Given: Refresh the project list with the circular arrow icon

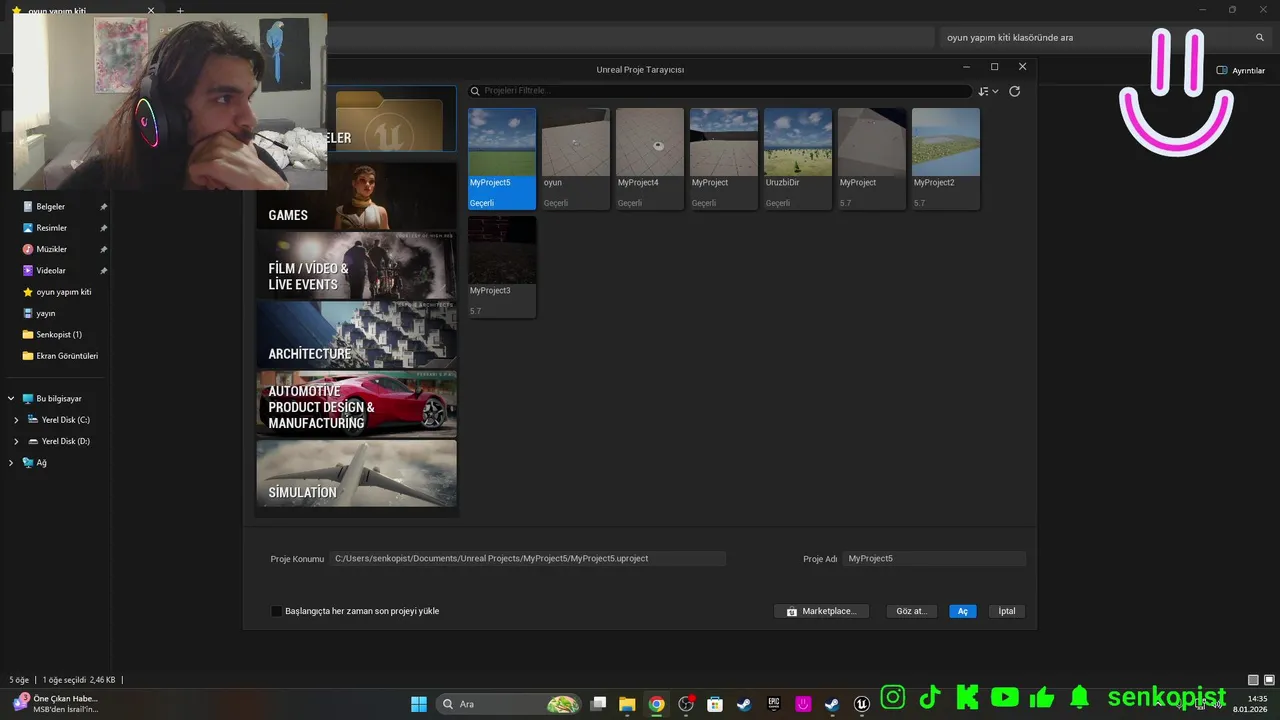Looking at the screenshot, I should pyautogui.click(x=1014, y=91).
